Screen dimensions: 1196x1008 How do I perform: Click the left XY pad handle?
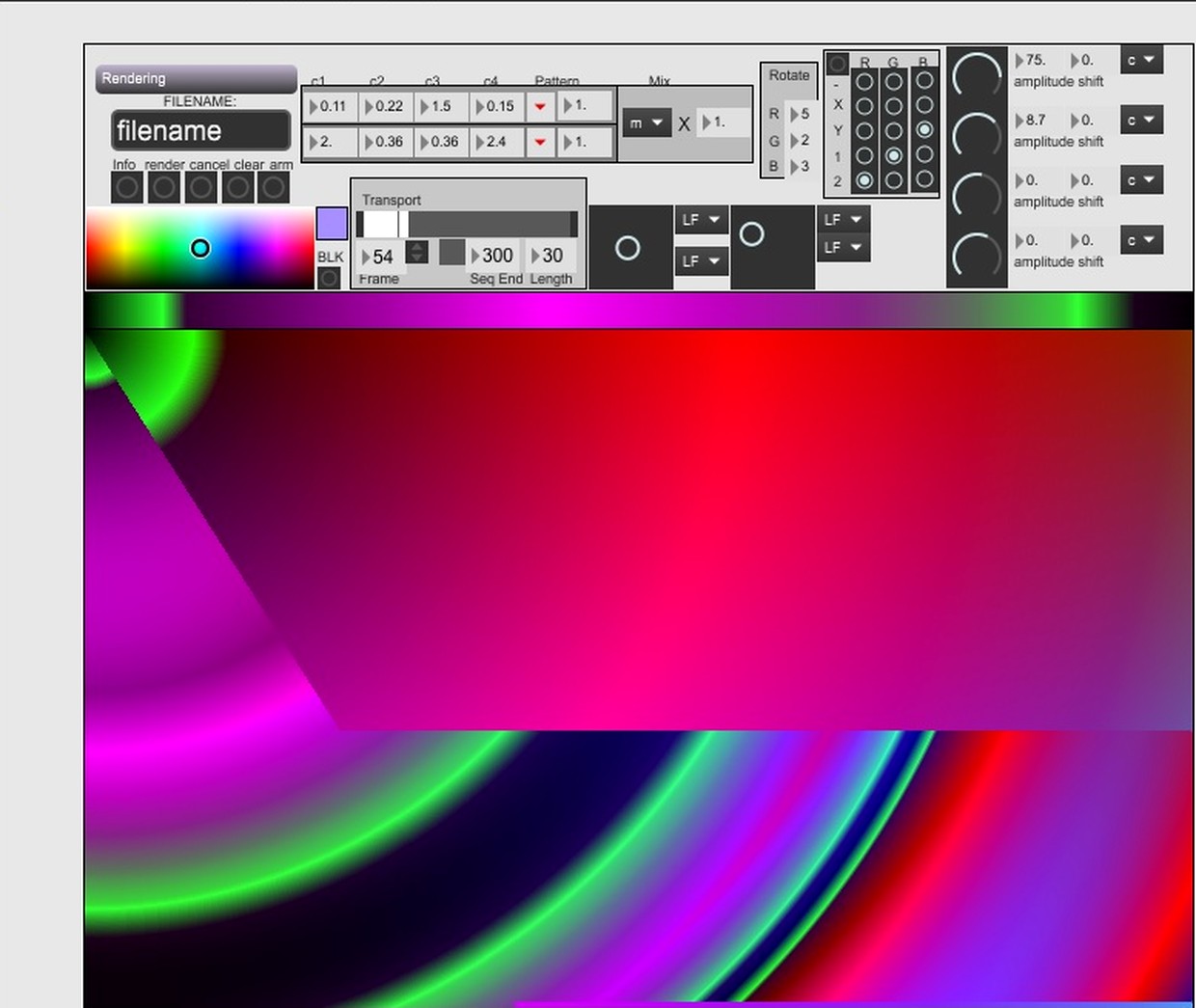tap(627, 248)
